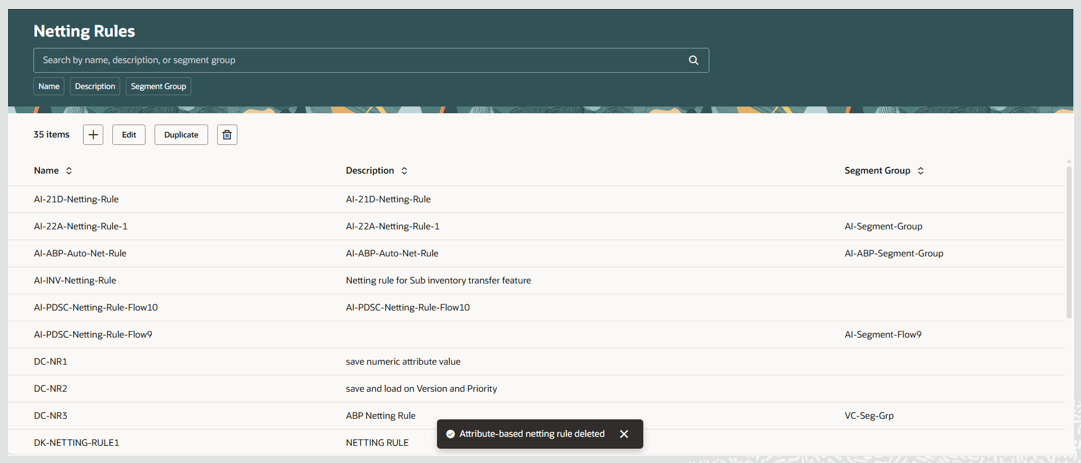Click the Edit button
1081x463 pixels.
[129, 135]
